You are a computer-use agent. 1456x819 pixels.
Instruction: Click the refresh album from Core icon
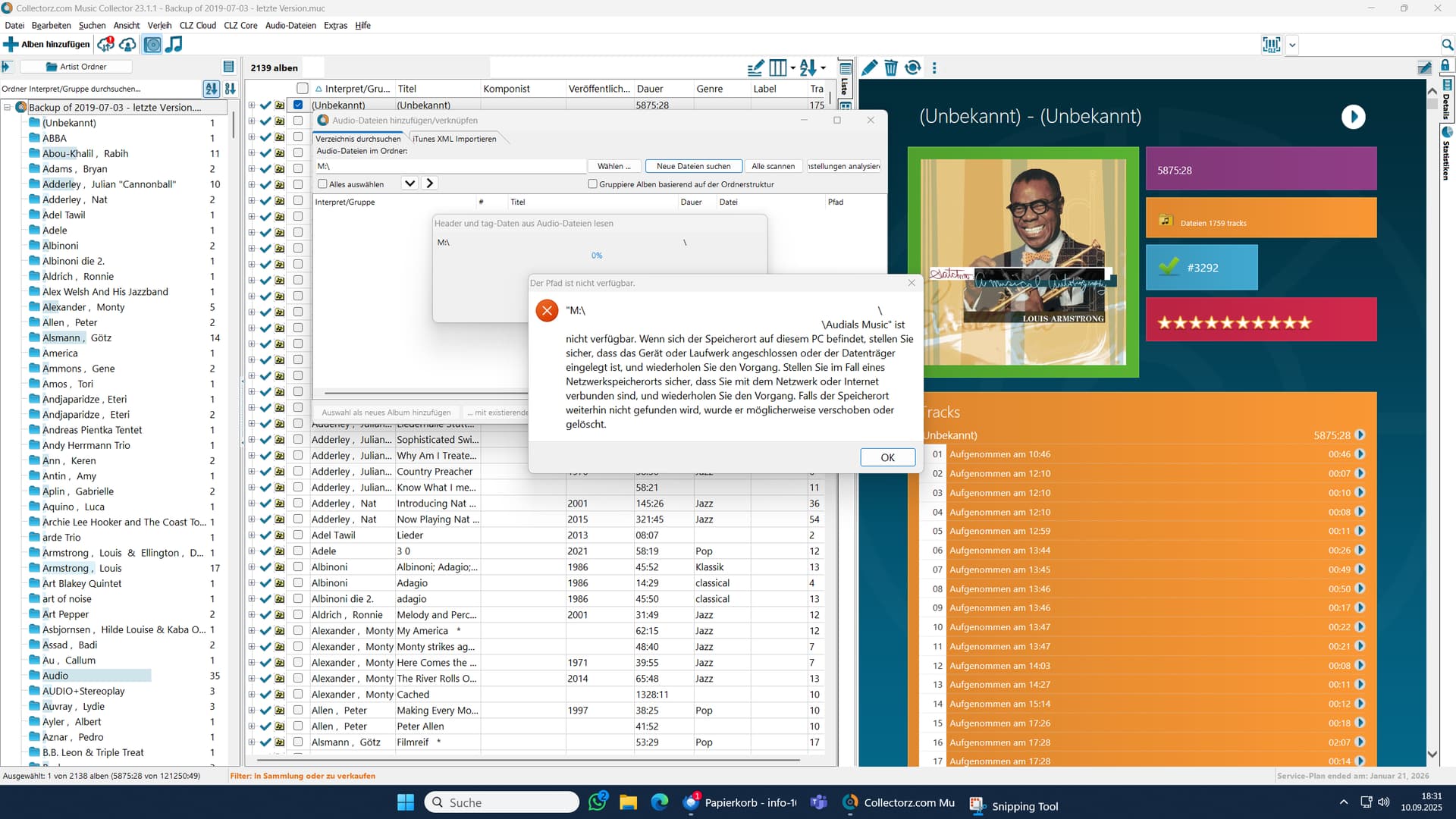point(913,67)
